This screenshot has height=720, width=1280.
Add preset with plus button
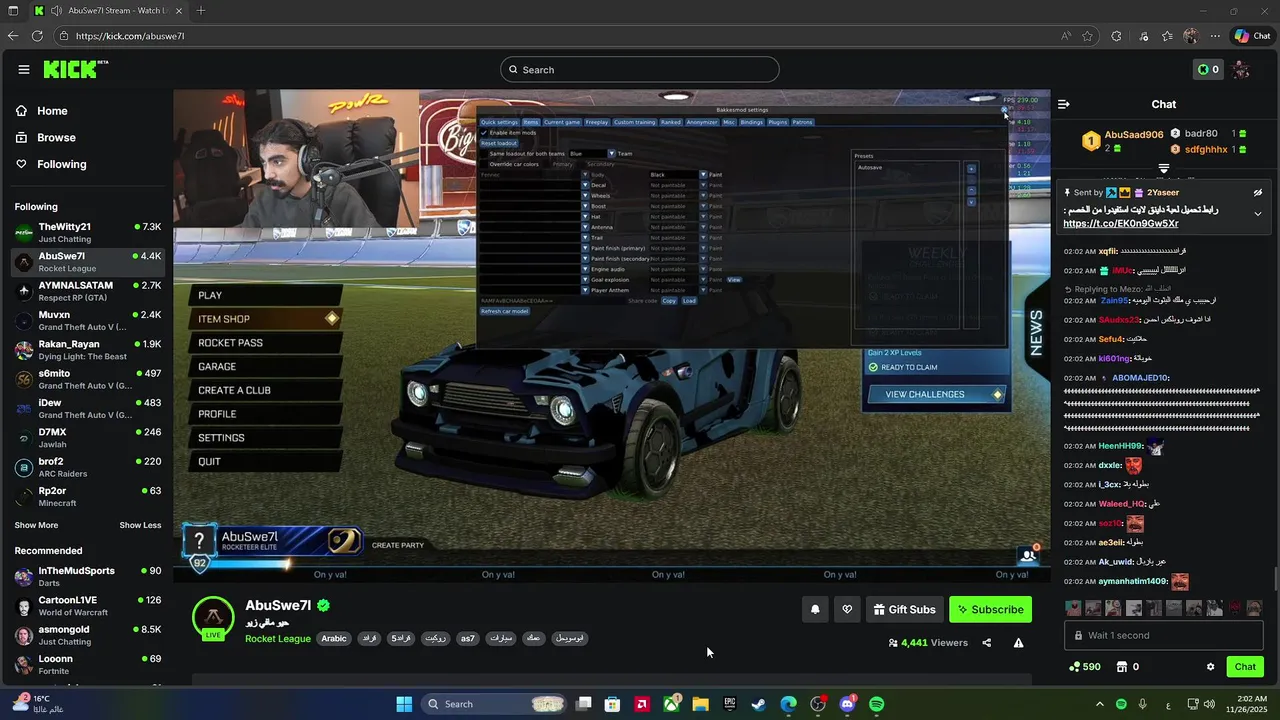coord(971,169)
